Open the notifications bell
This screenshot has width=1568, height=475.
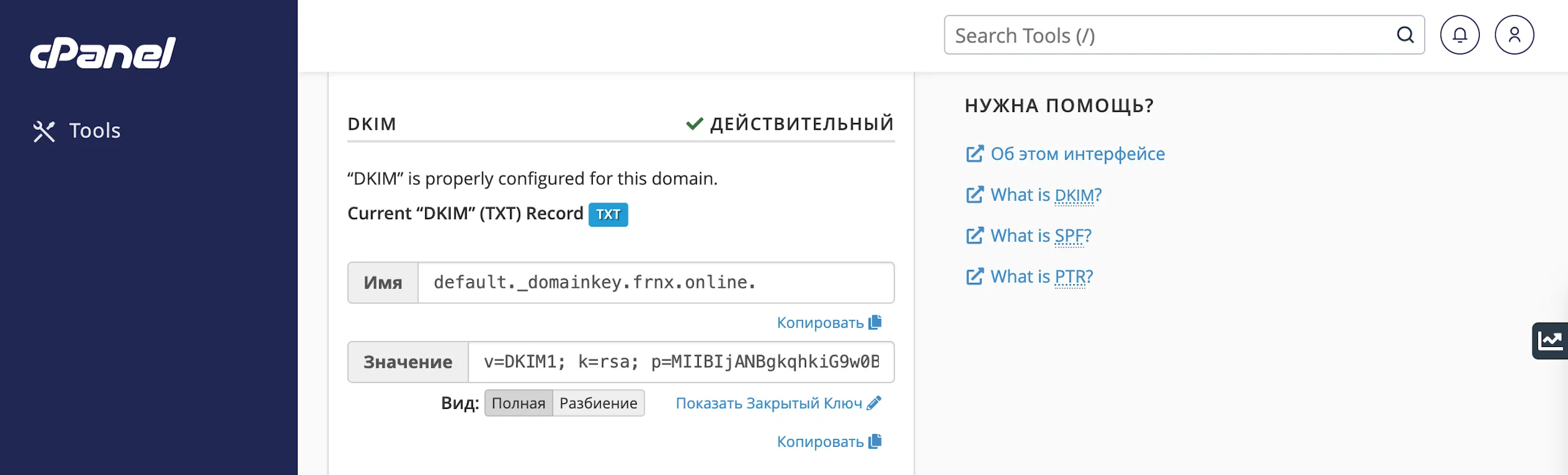point(1460,35)
